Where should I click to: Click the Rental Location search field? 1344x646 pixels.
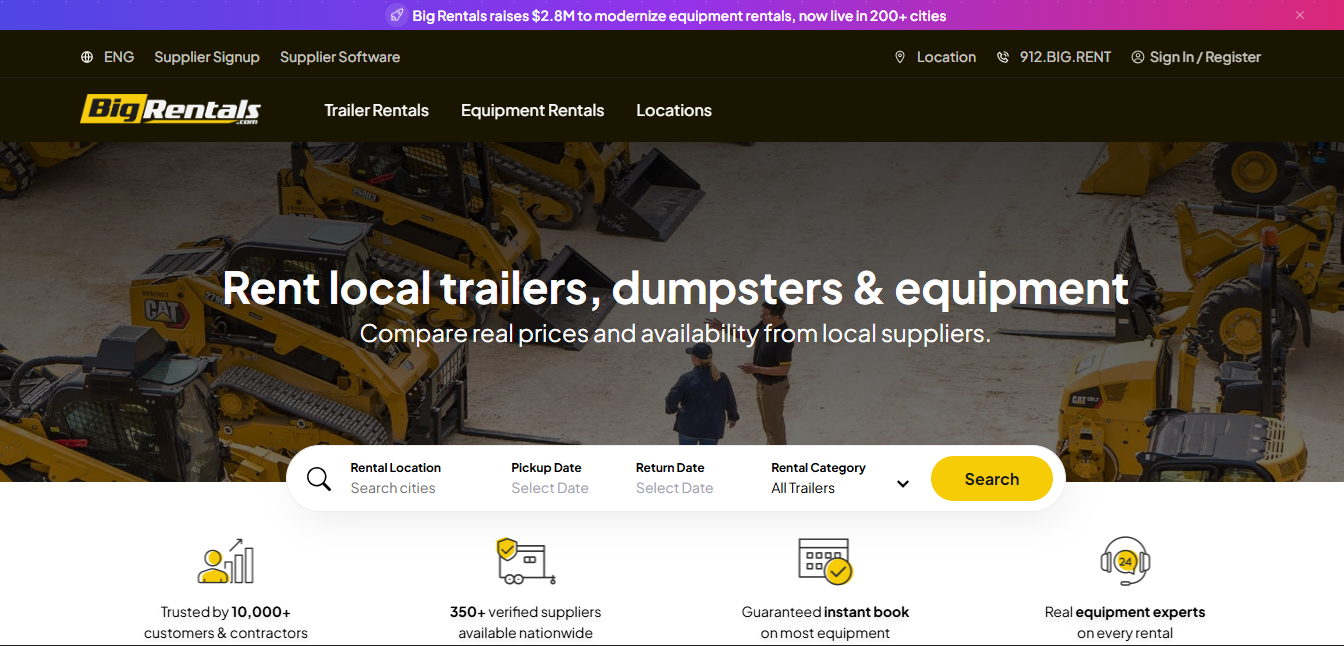point(393,488)
